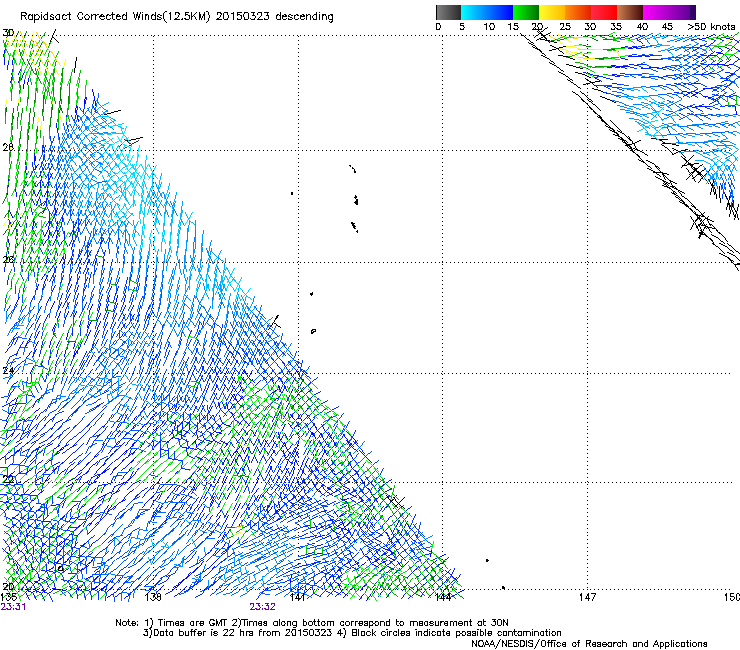Click the '35' legend scale label
This screenshot has height=650, width=740.
tap(616, 27)
